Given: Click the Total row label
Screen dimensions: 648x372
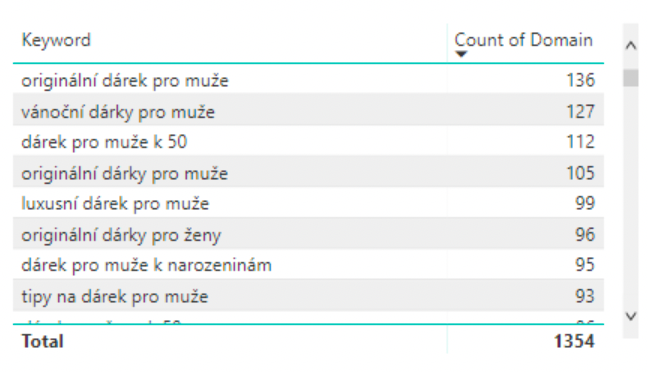Looking at the screenshot, I should click(43, 341).
